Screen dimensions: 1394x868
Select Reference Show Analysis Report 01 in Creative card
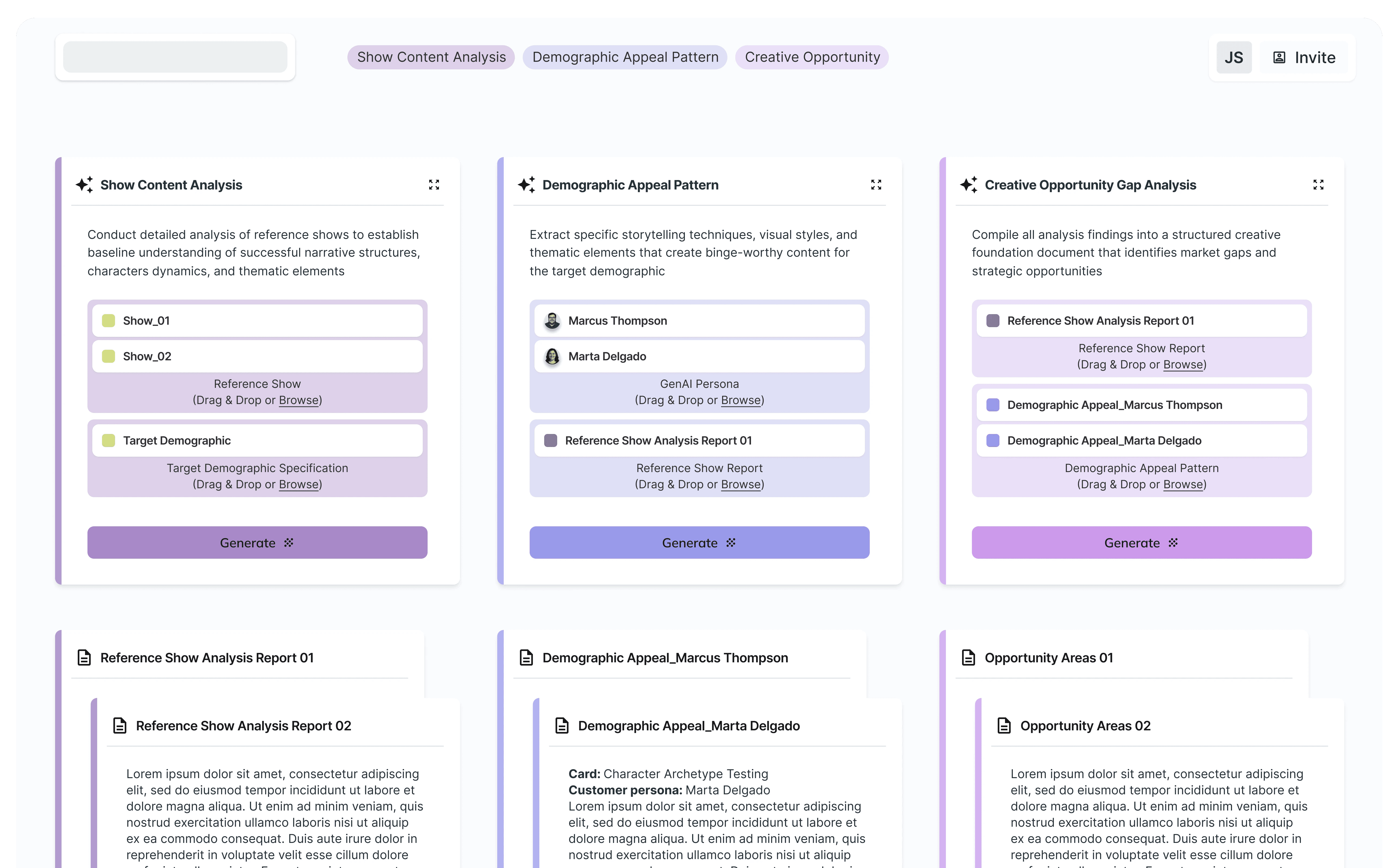(1141, 320)
